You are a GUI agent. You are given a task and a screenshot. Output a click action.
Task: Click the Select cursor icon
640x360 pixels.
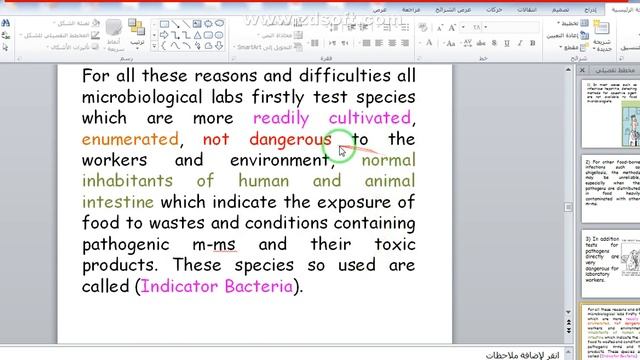5,47
